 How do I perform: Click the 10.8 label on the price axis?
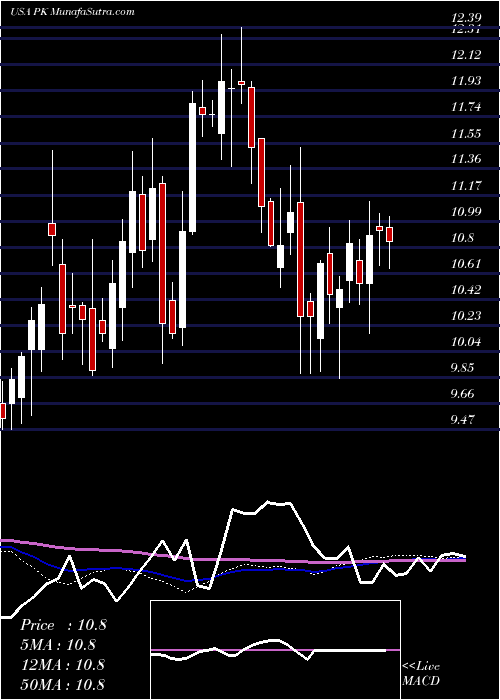463,238
